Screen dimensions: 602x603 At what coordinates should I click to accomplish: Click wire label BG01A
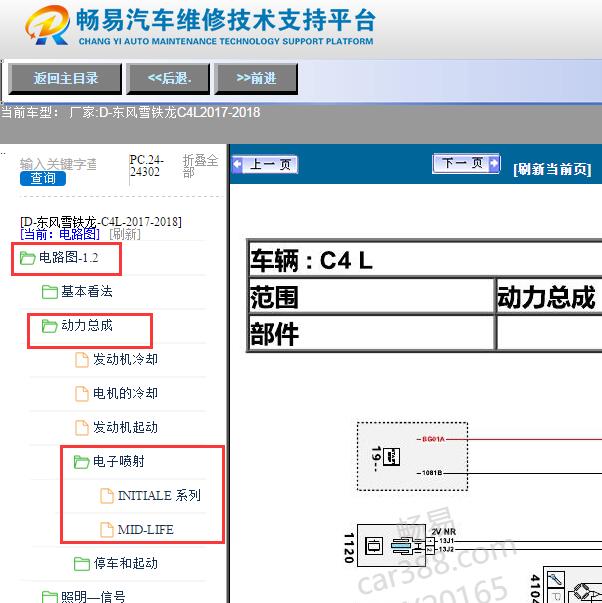click(433, 439)
